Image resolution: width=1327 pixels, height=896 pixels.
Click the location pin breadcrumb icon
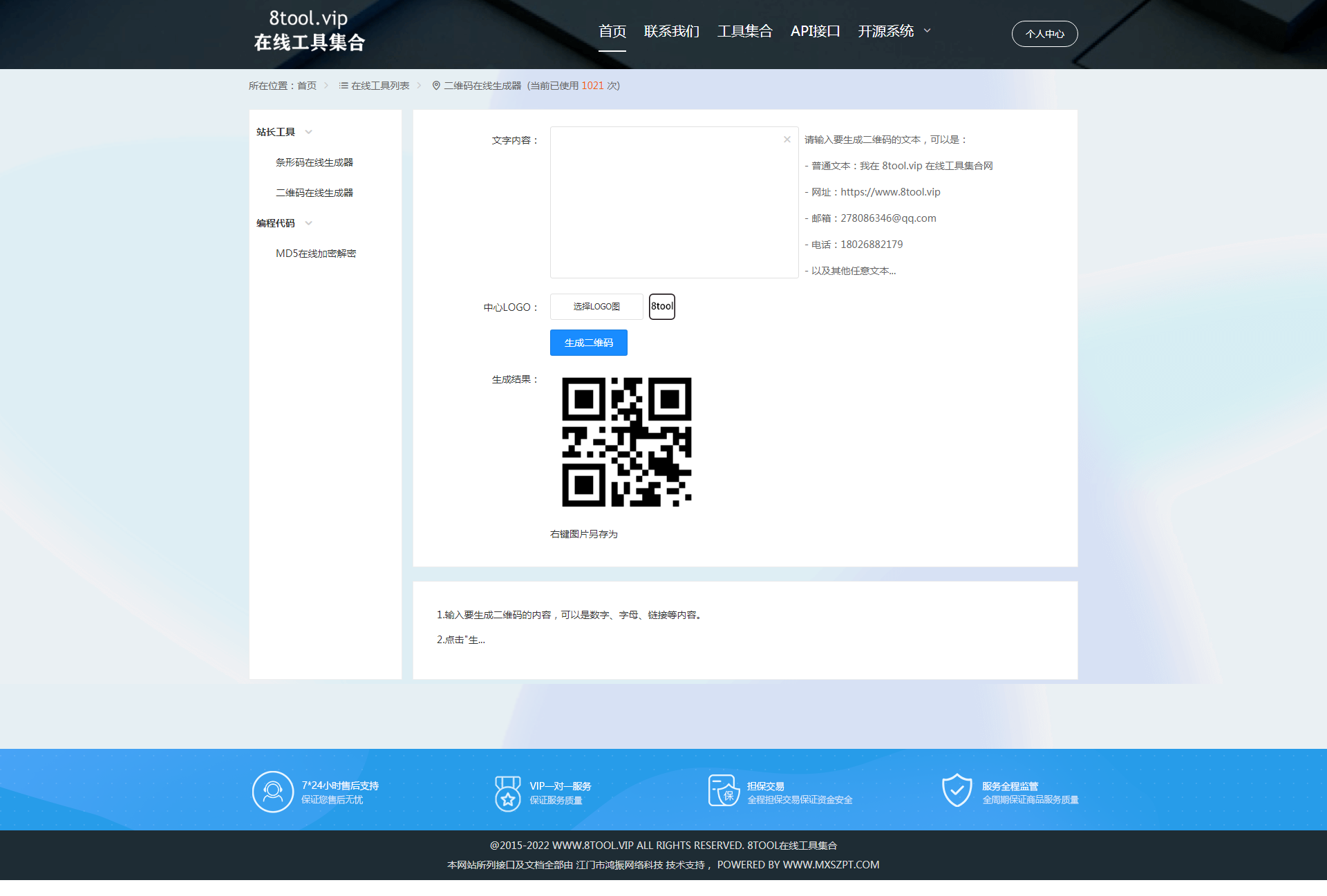pyautogui.click(x=436, y=86)
